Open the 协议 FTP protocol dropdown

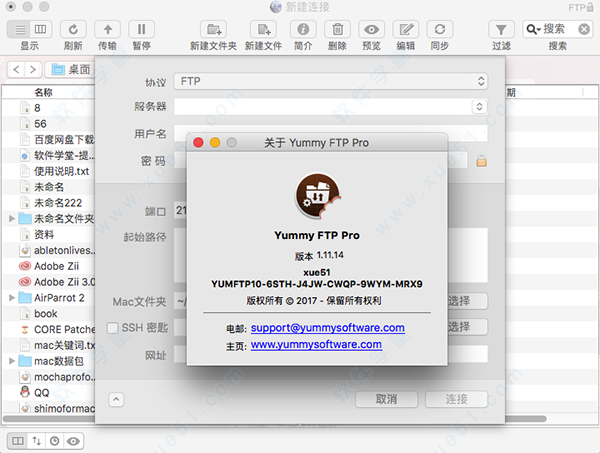coord(331,81)
